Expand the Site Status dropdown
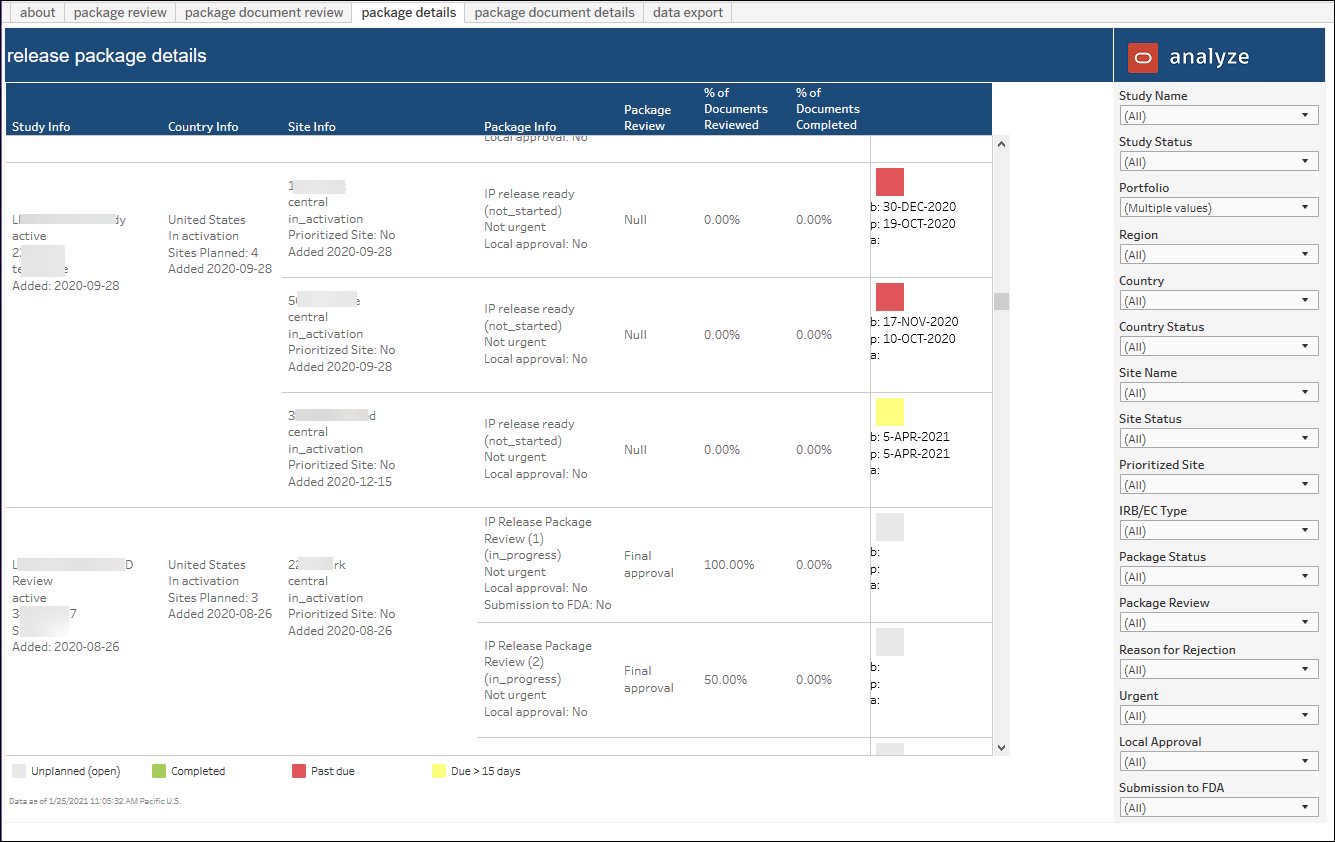The image size is (1335, 842). click(1220, 439)
